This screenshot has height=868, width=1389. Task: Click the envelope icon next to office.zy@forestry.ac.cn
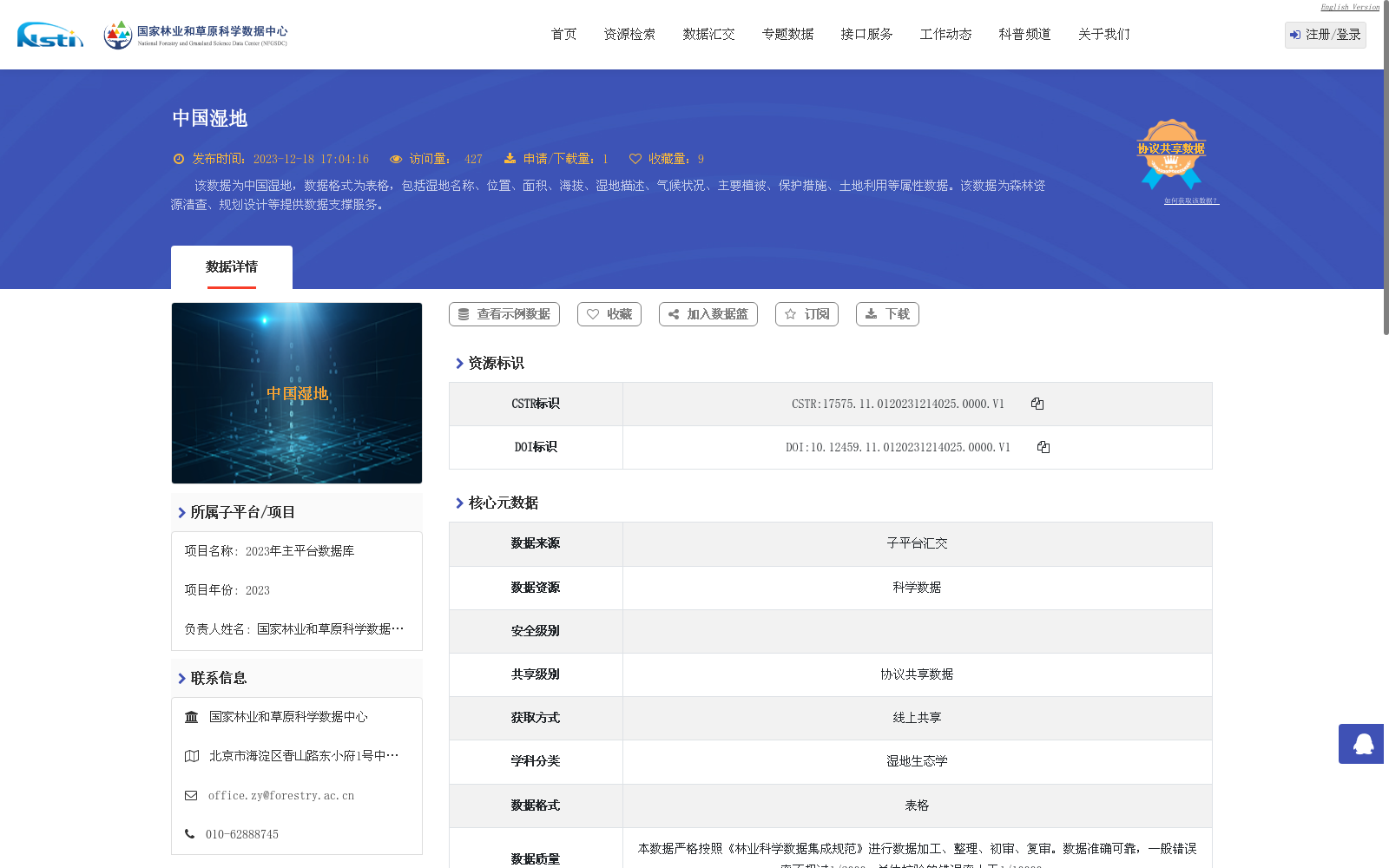[191, 795]
